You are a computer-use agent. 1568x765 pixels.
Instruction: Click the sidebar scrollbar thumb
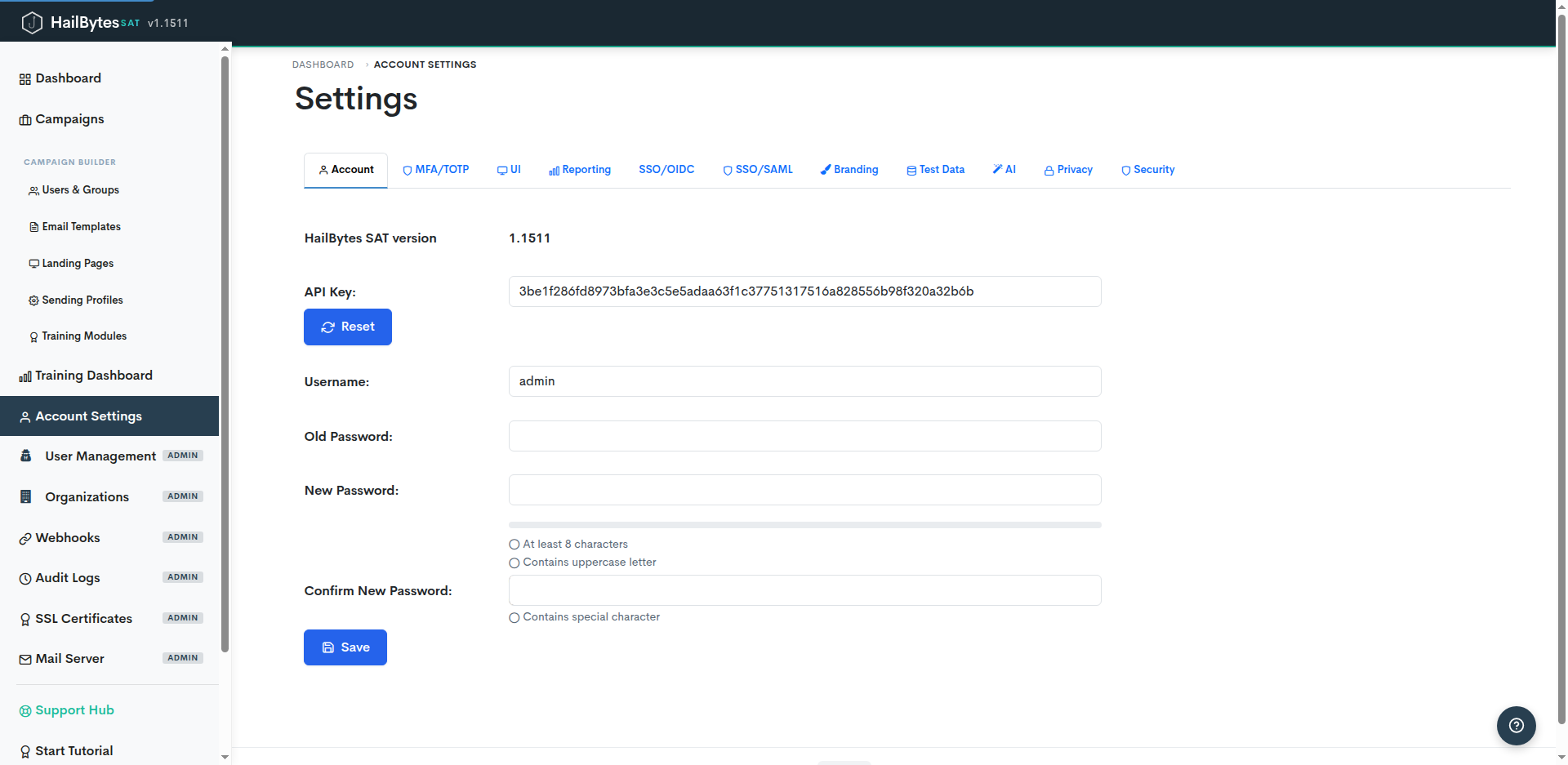(x=225, y=354)
